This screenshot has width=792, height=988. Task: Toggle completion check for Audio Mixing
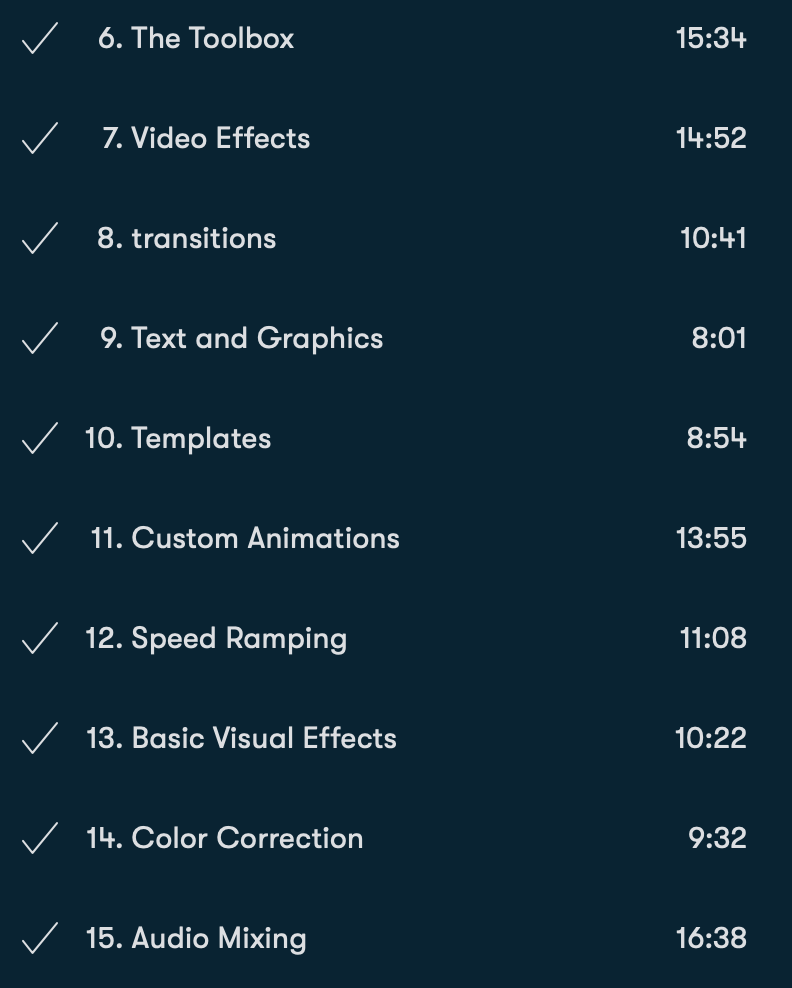pos(40,938)
